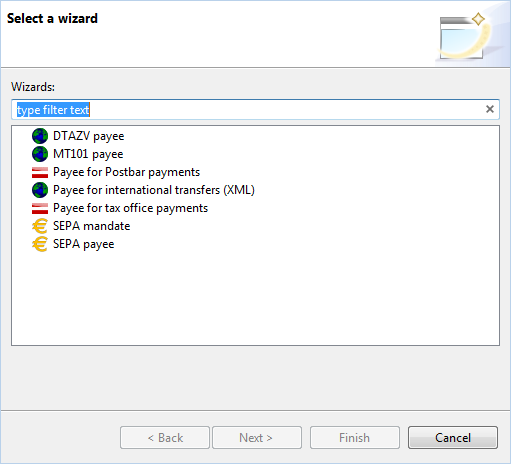The width and height of the screenshot is (511, 464).
Task: Click the globe icon for international transfers (XML)
Action: point(40,190)
